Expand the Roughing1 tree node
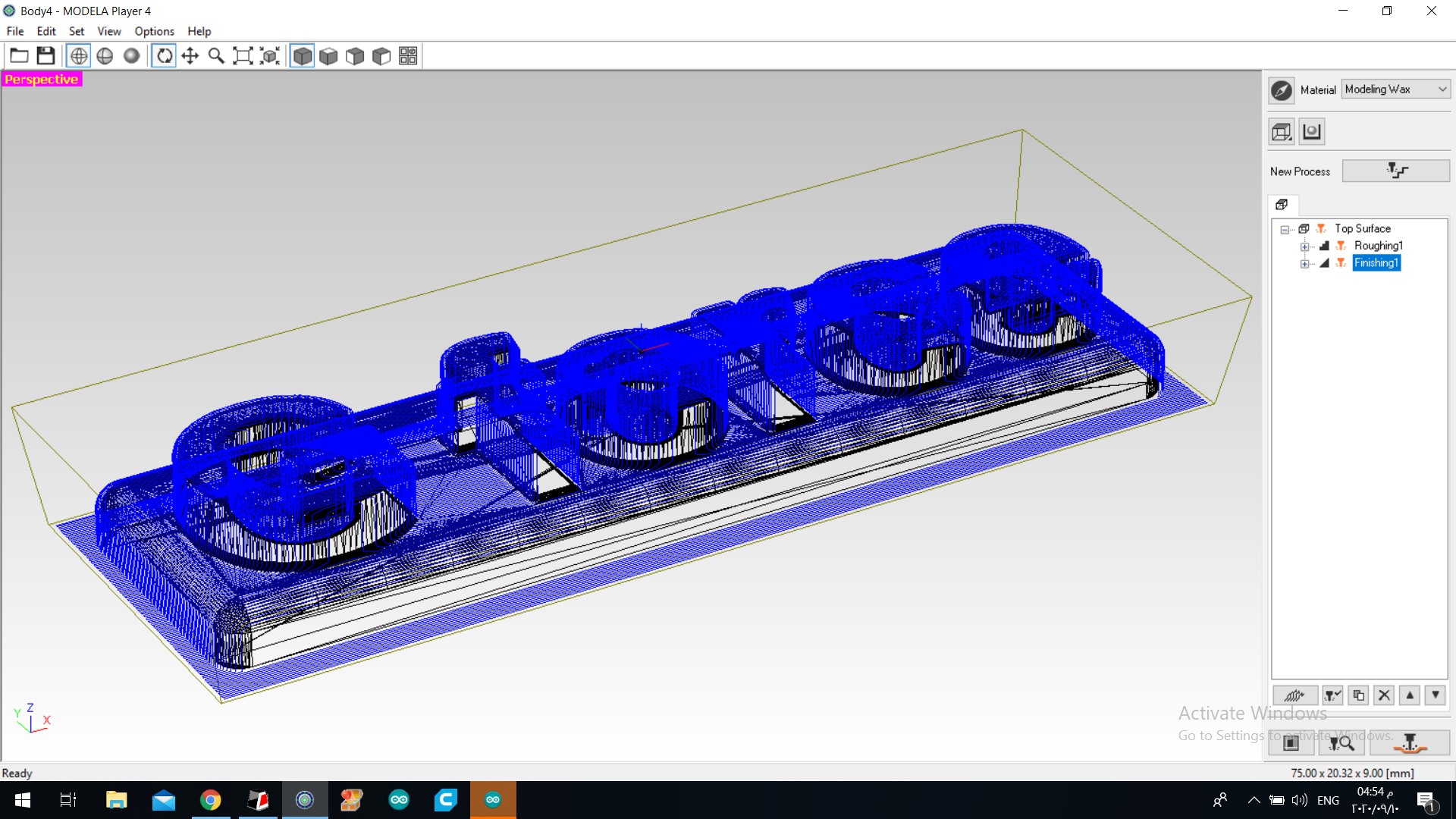The image size is (1456, 819). (x=1304, y=246)
